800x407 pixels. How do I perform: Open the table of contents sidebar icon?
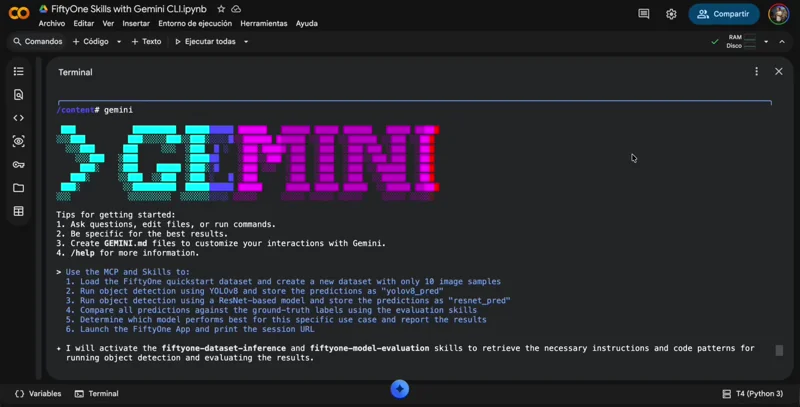(x=18, y=72)
